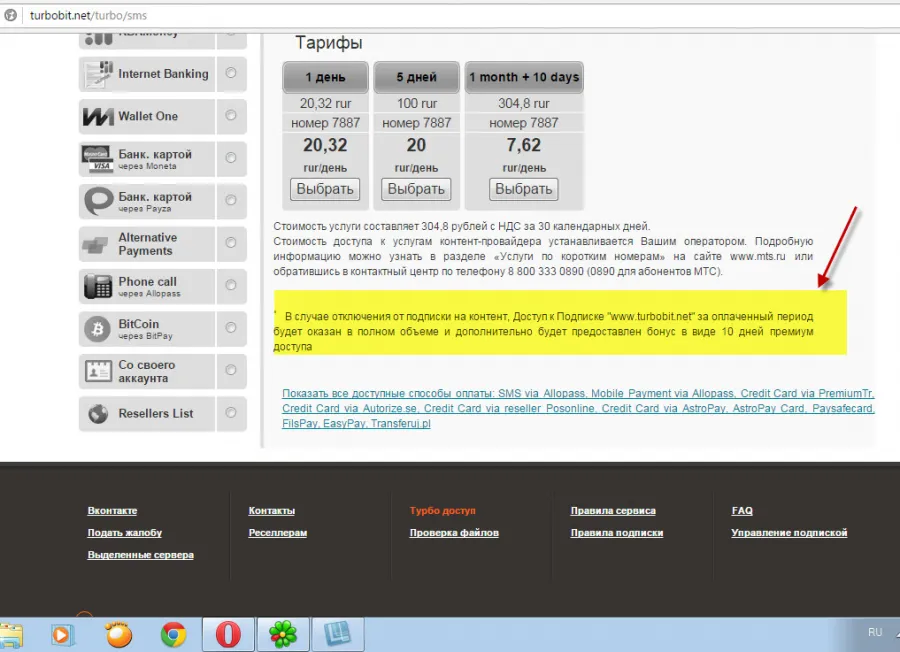Open the Opera browser taskbar icon
The width and height of the screenshot is (900, 652).
(x=228, y=635)
